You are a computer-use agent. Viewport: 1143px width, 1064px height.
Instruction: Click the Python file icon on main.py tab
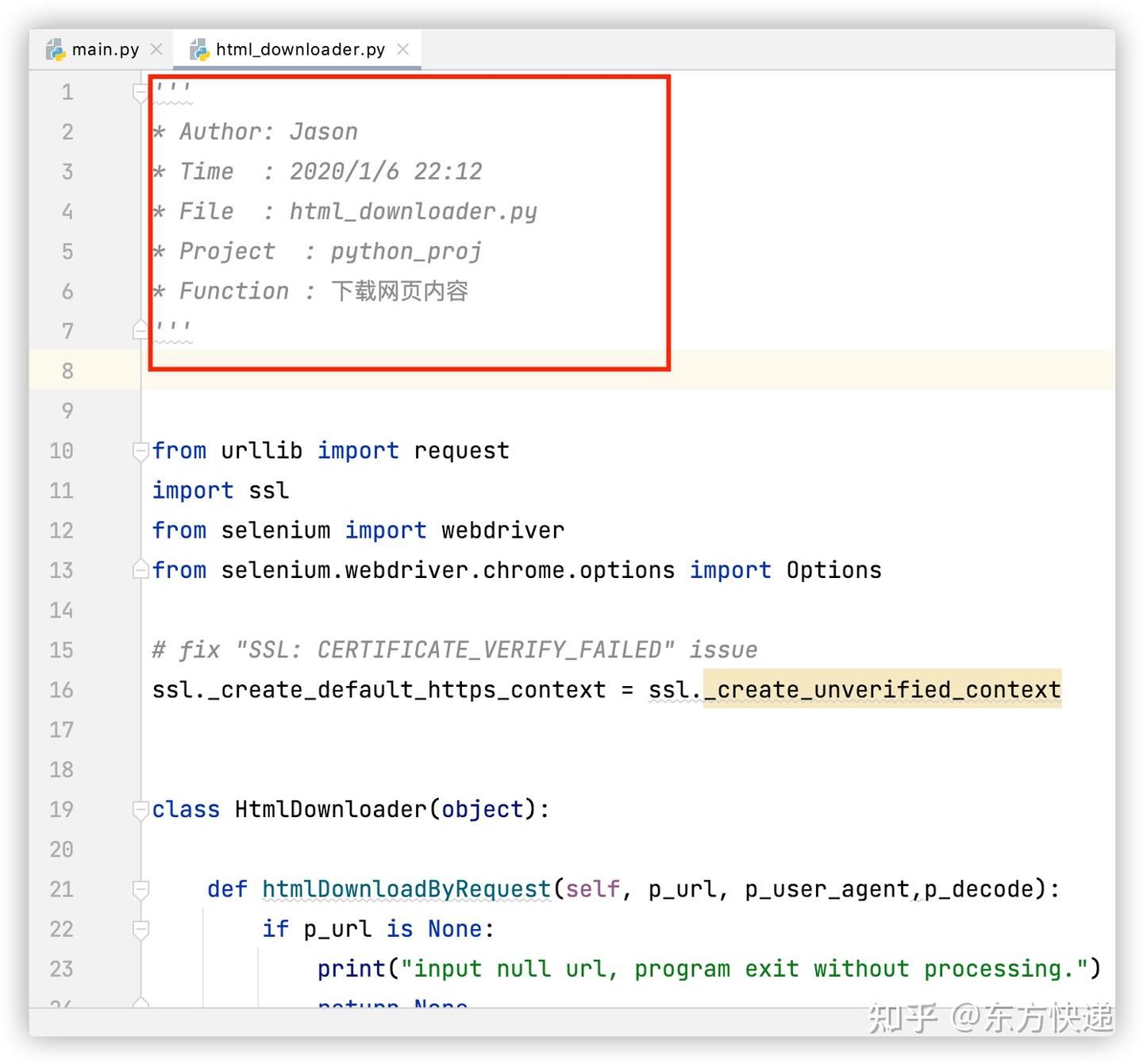coord(56,50)
